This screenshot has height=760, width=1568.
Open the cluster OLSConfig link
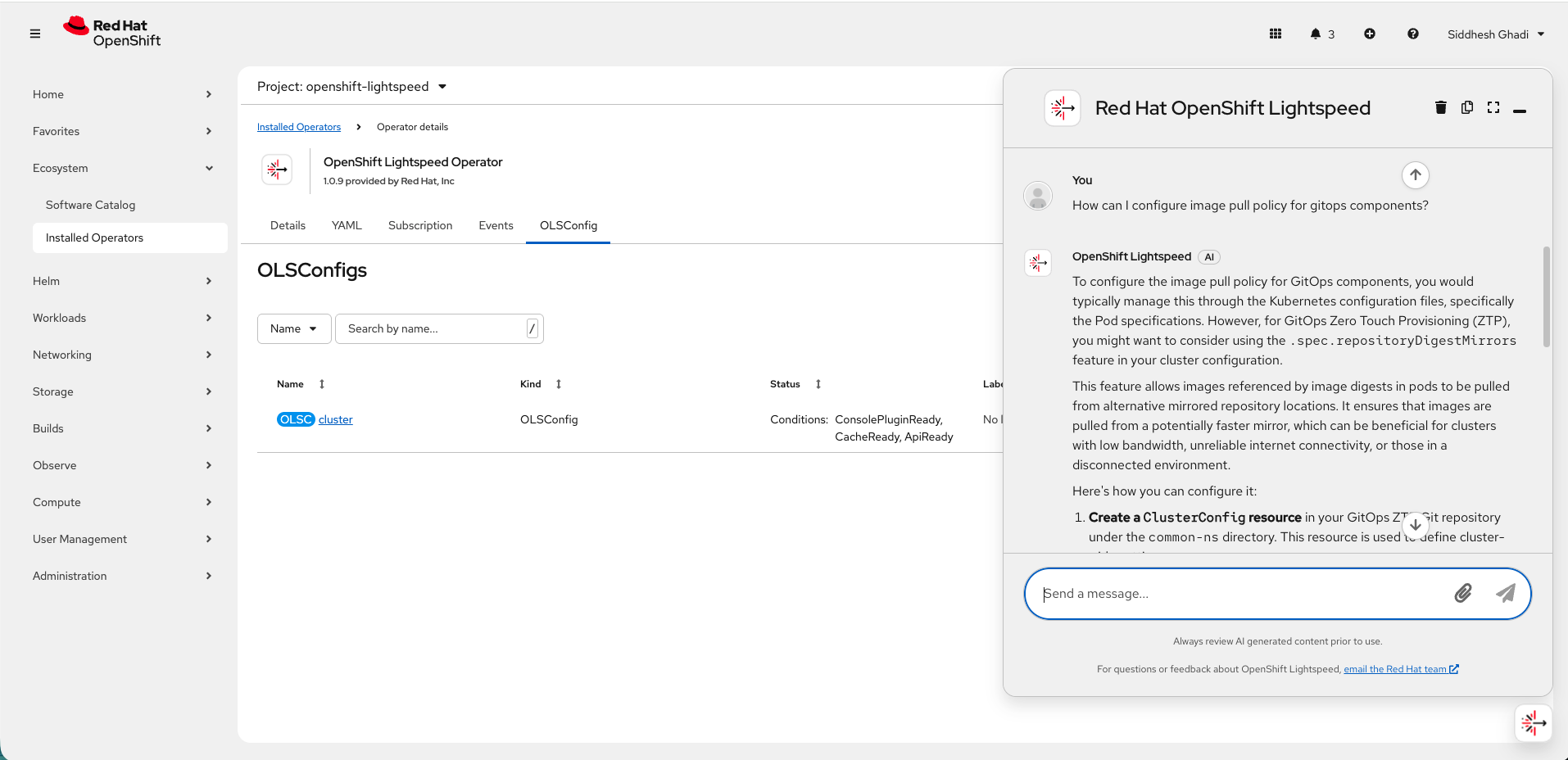point(336,419)
